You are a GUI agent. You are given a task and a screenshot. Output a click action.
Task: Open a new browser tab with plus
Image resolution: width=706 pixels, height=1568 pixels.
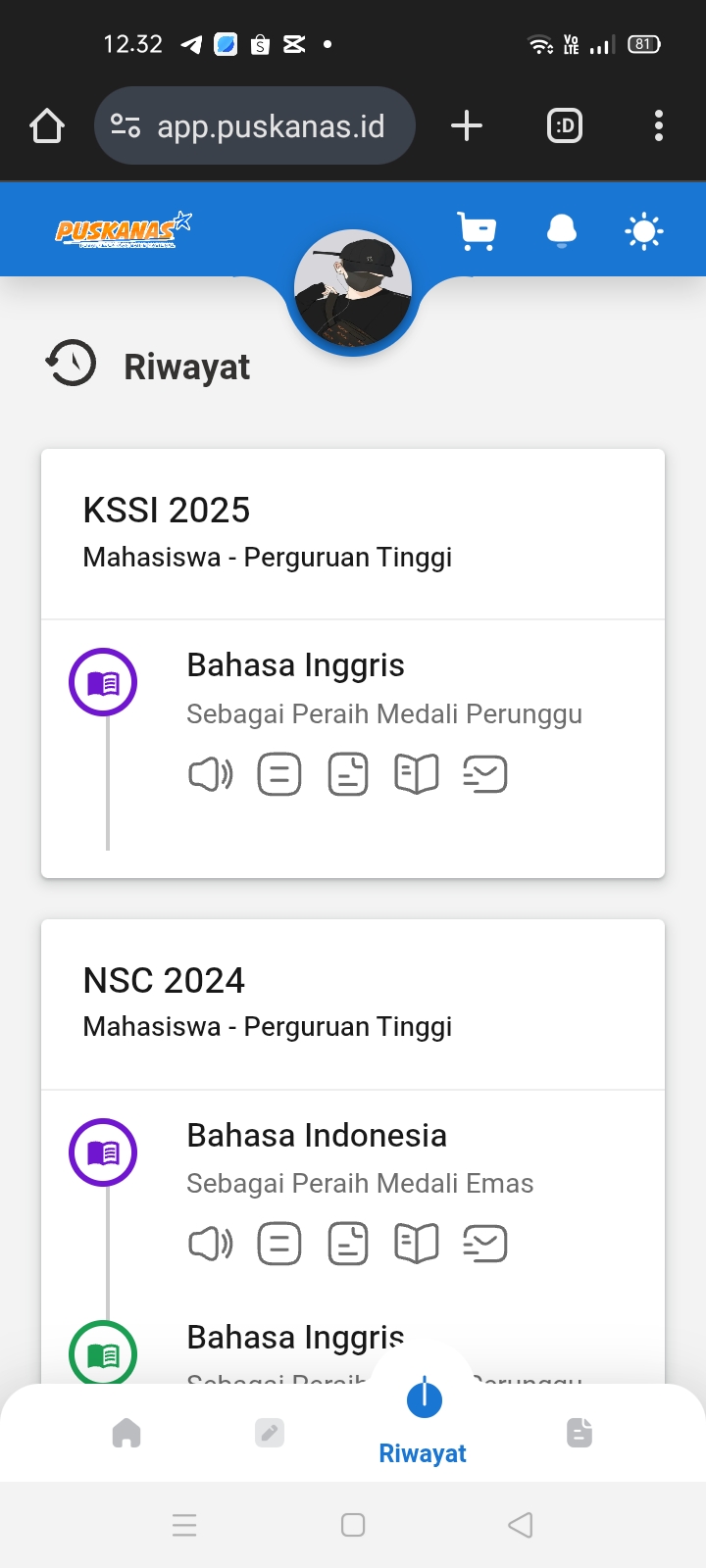(467, 125)
